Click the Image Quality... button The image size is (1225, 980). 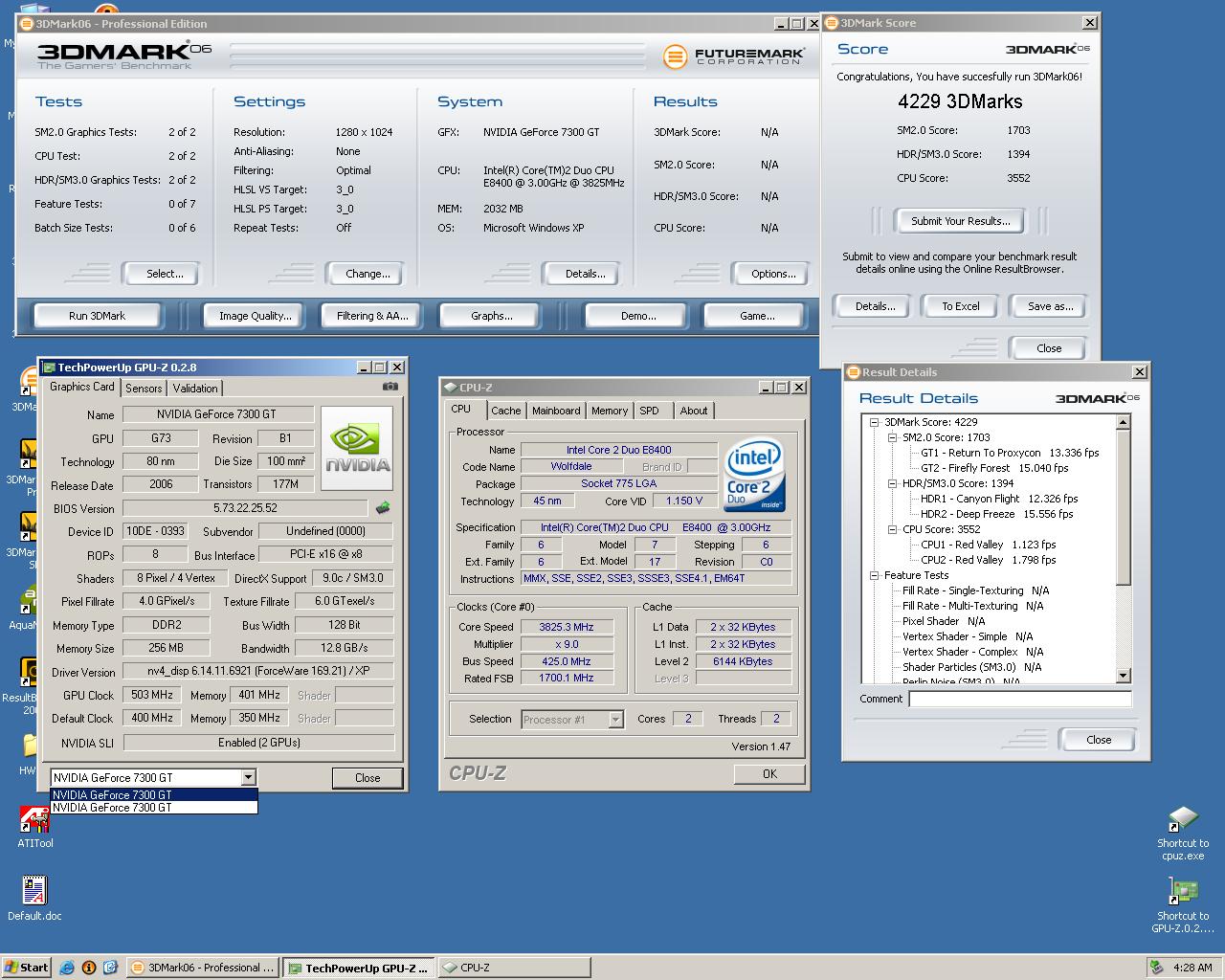(255, 316)
